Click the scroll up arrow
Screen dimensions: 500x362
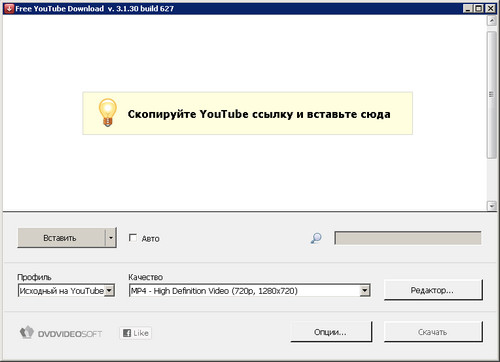click(492, 21)
